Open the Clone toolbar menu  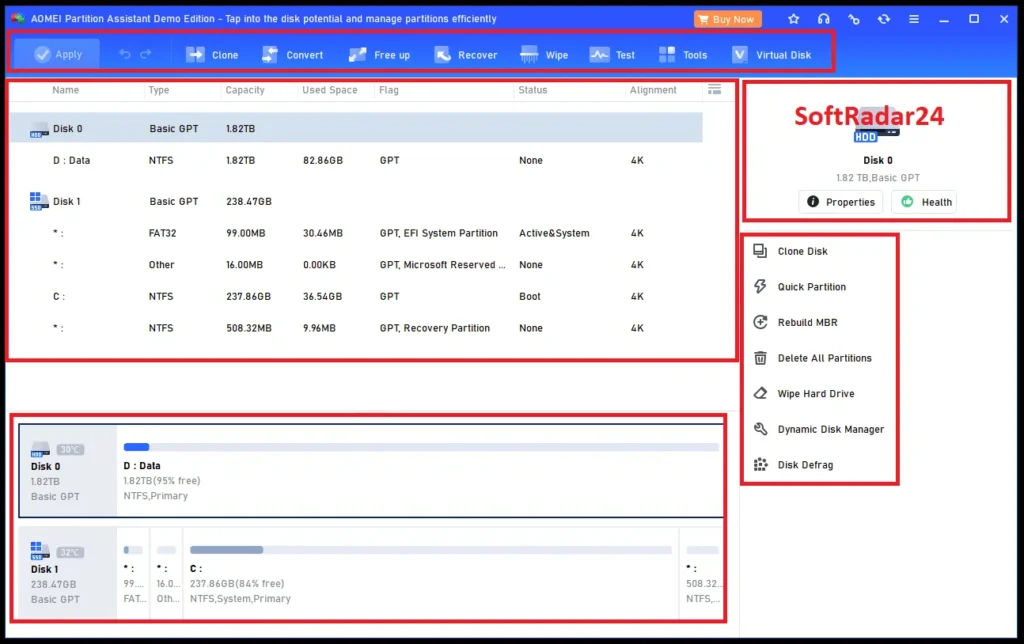212,55
